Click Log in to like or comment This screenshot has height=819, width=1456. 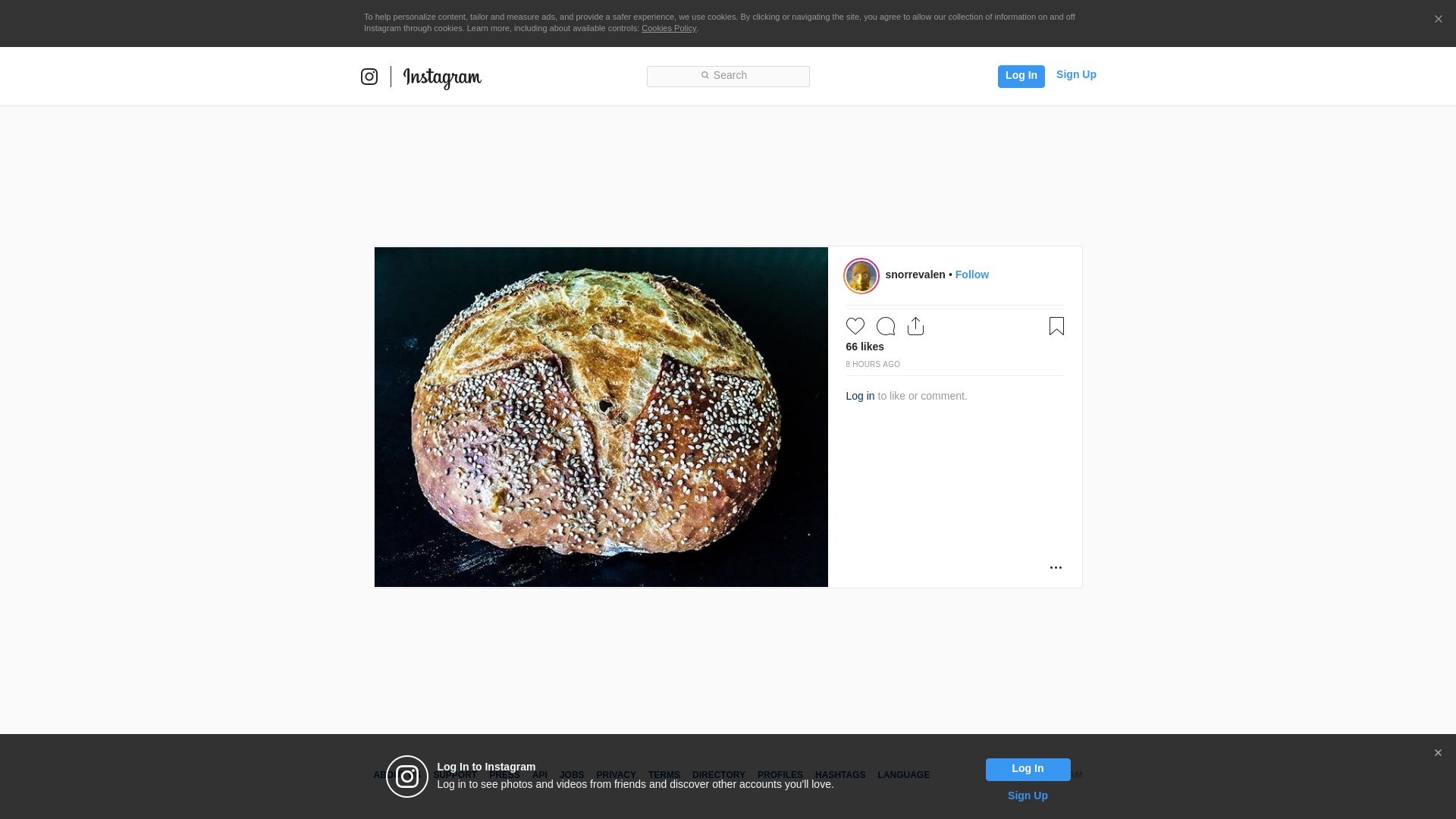pos(860,396)
